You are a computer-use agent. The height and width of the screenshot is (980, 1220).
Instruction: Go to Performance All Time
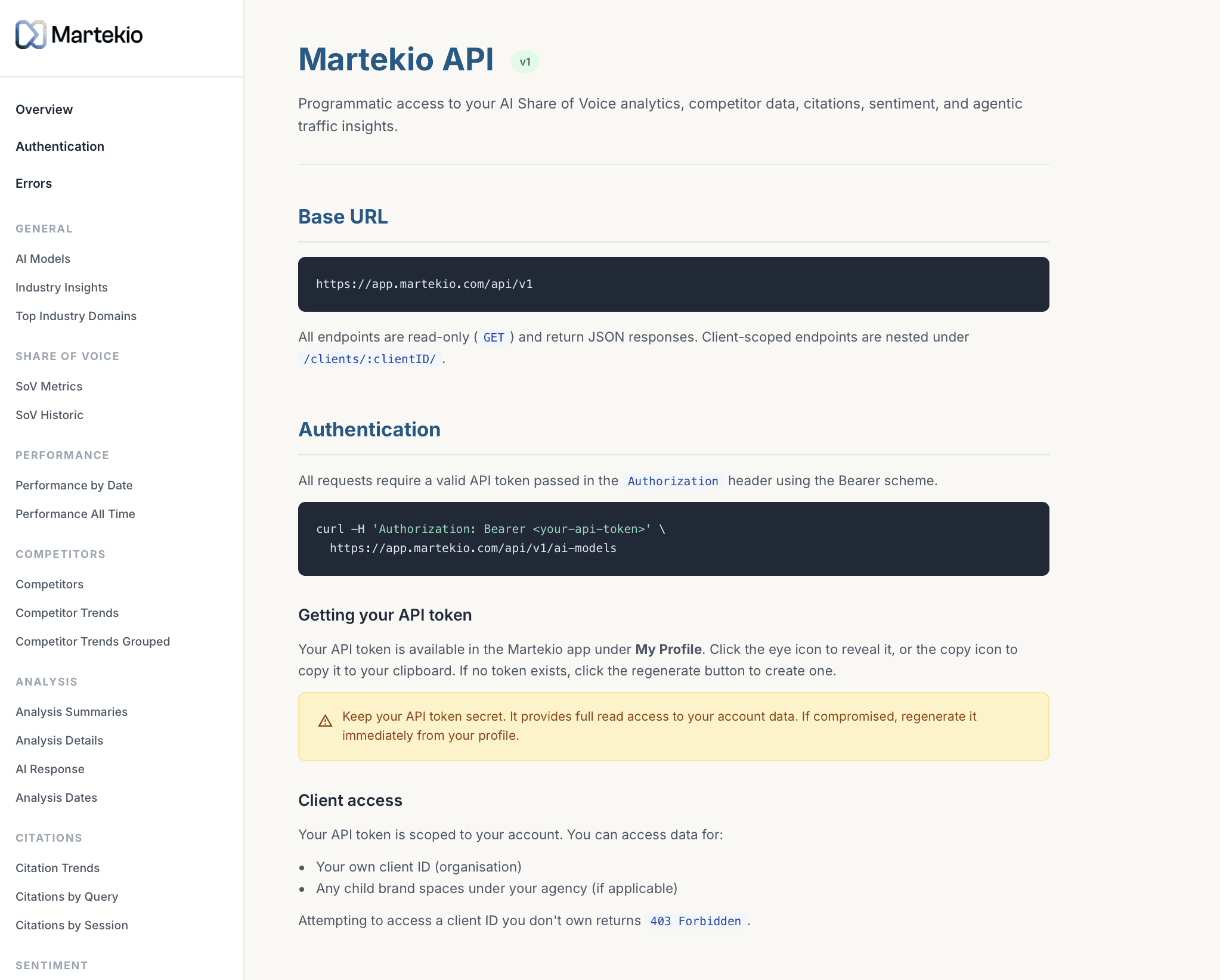75,514
